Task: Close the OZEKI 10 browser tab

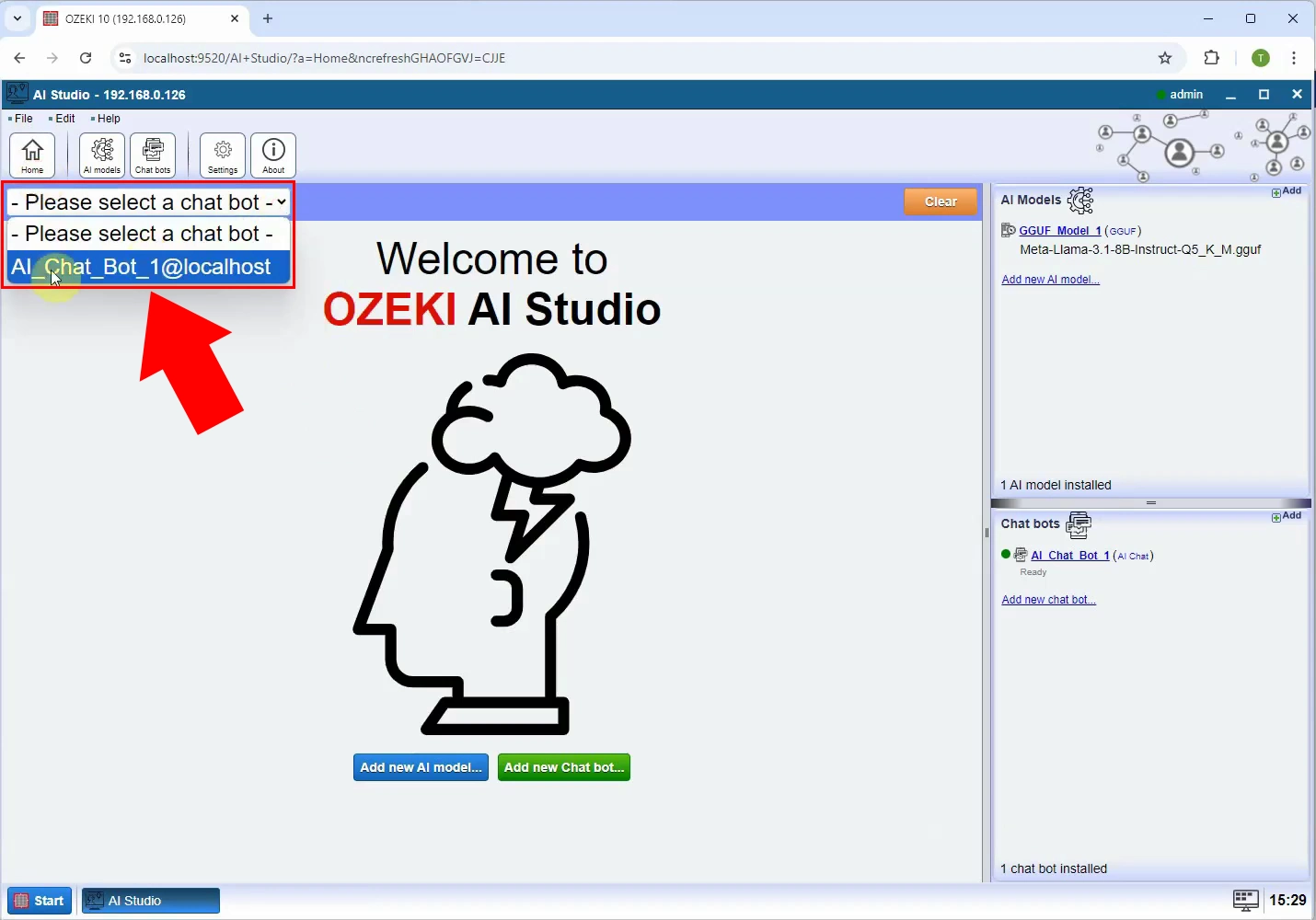Action: coord(235,18)
